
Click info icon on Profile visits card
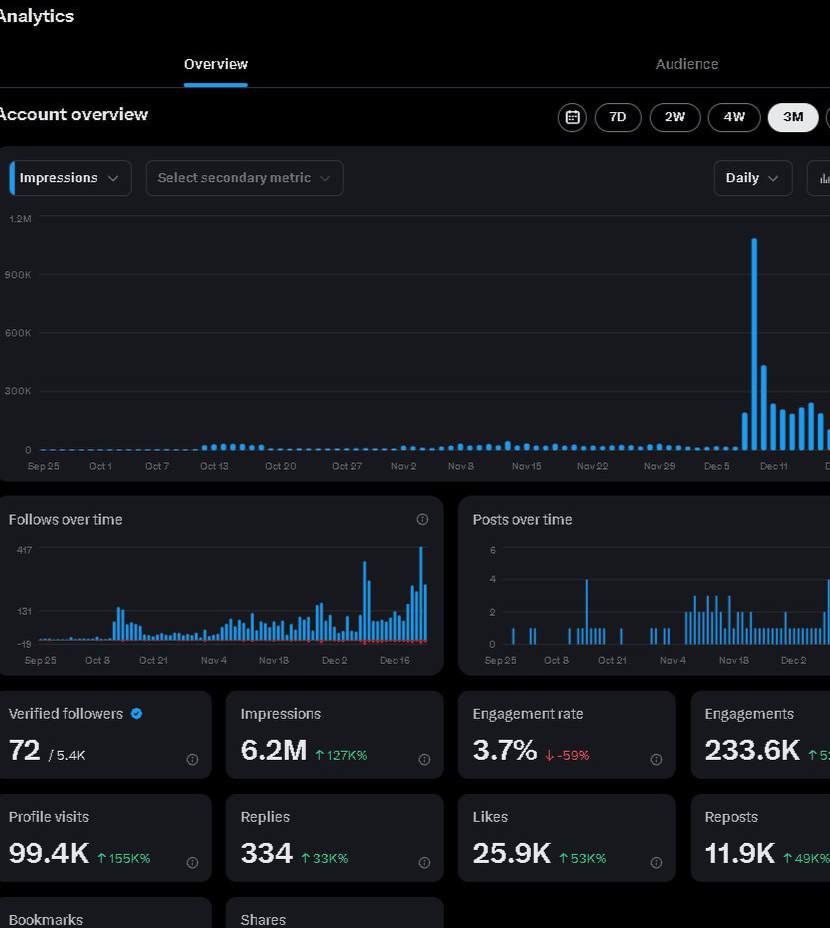pos(192,863)
